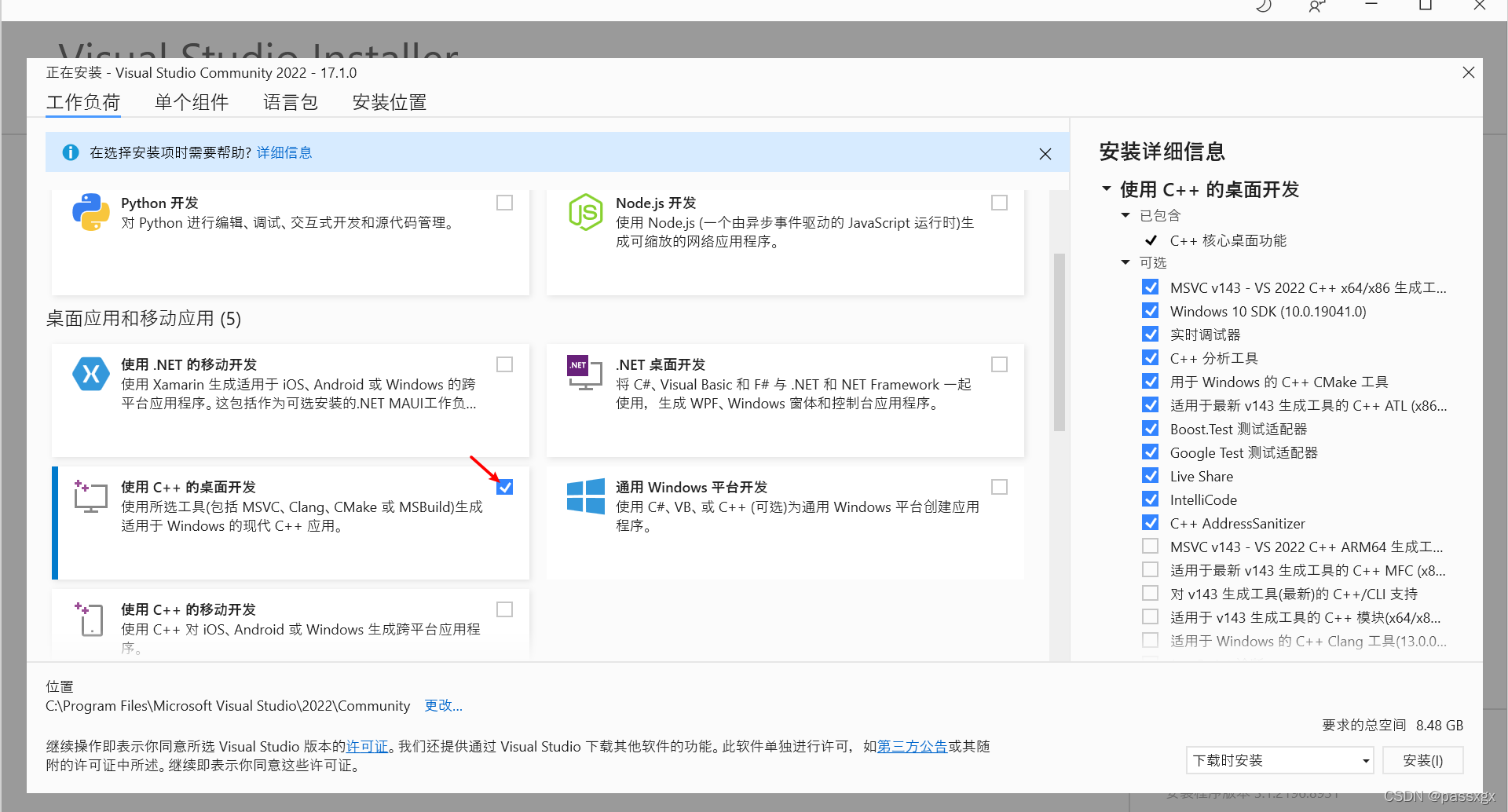This screenshot has height=812, width=1508.
Task: Open the 下载时安装 dropdown
Action: point(1279,760)
